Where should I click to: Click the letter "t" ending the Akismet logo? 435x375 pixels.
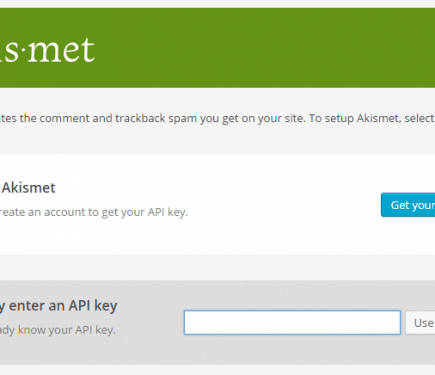coord(89,51)
